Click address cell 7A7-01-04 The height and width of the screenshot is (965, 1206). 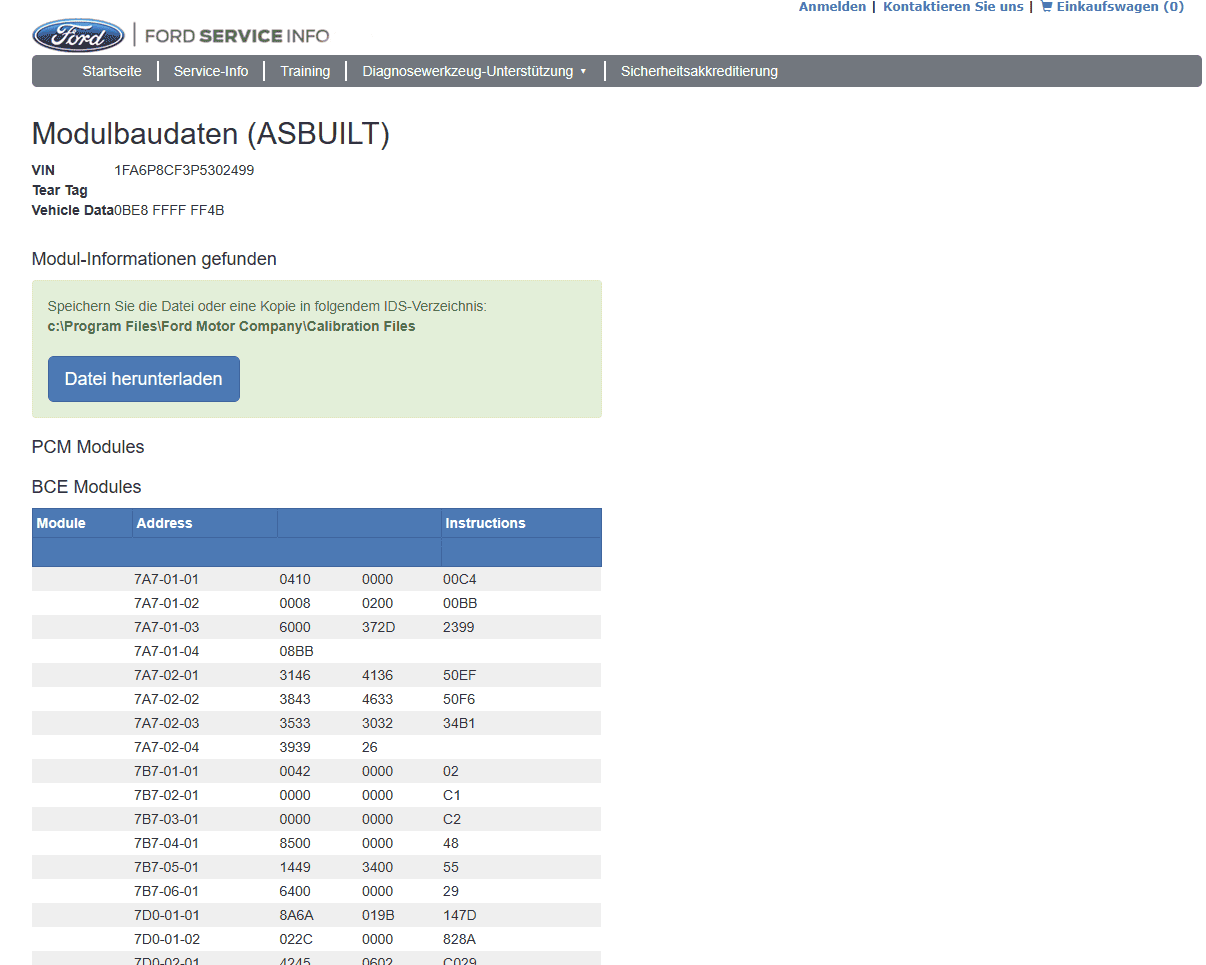166,651
